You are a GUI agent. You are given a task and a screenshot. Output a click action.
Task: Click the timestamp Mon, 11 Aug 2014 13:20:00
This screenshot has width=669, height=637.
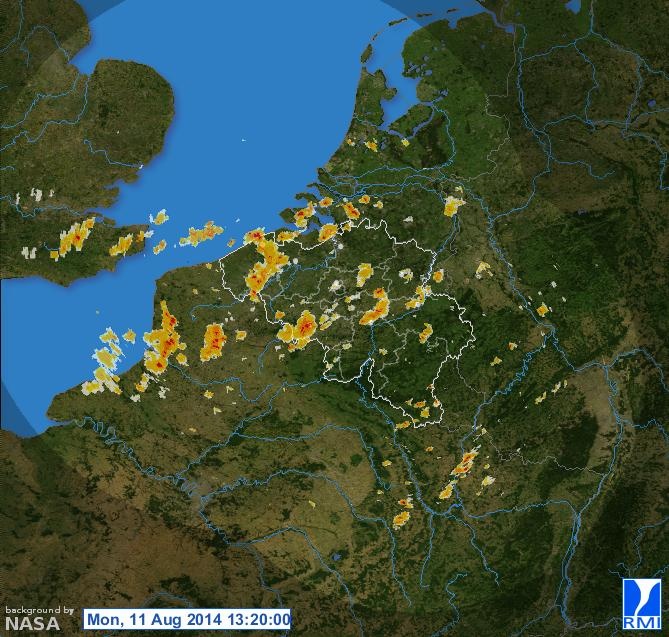point(187,619)
